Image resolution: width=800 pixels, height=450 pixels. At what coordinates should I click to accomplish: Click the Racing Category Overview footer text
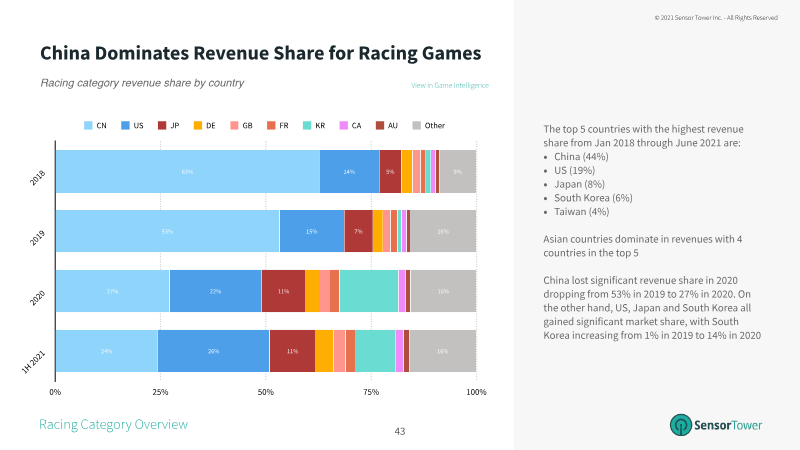click(x=113, y=424)
